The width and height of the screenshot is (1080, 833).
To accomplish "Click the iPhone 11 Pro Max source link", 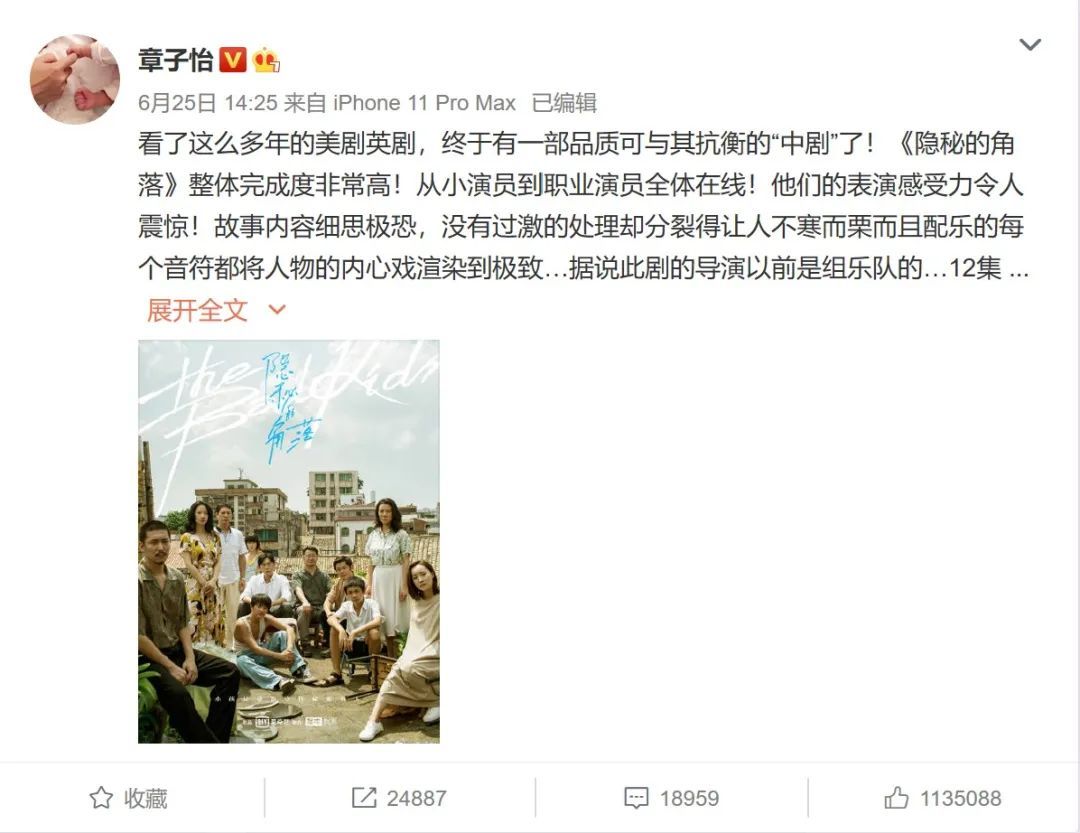I will (424, 103).
